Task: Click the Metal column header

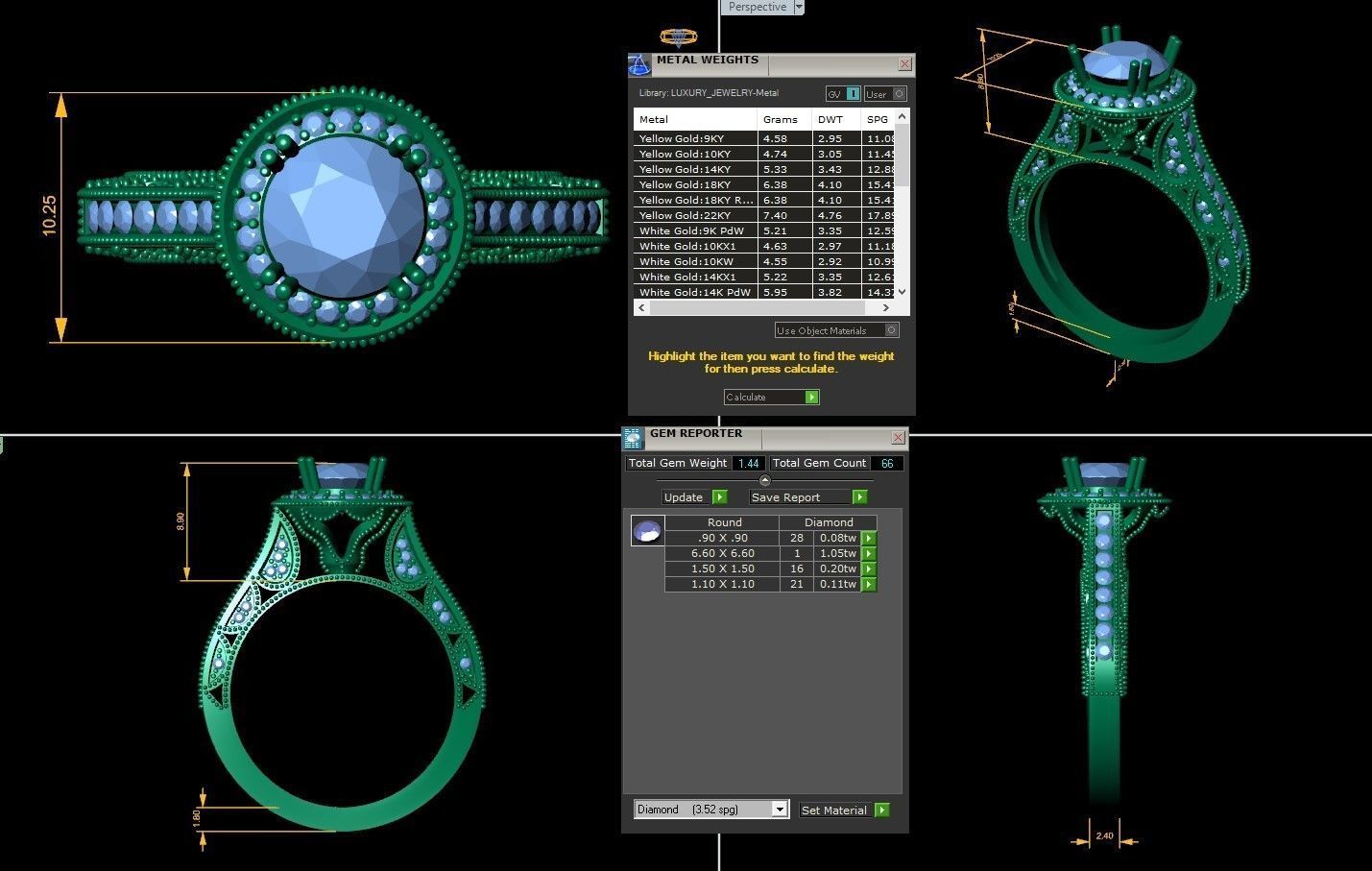Action: pos(695,119)
